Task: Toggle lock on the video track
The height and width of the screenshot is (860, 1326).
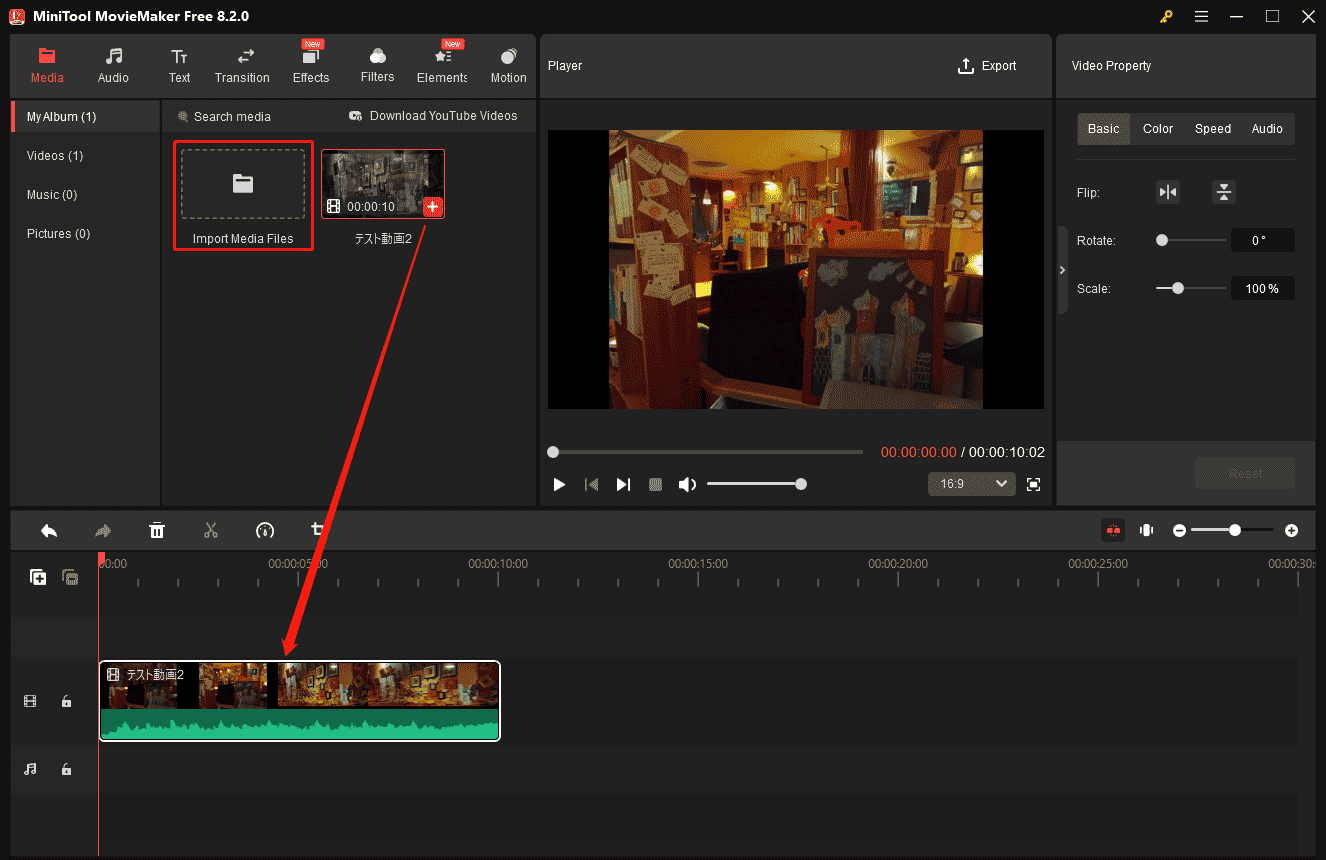Action: (x=66, y=702)
